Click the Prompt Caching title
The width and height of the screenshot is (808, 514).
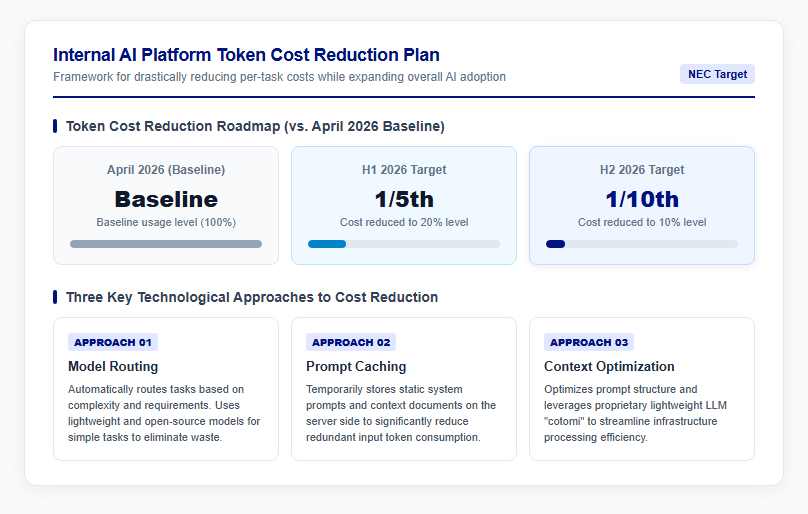[x=356, y=367]
